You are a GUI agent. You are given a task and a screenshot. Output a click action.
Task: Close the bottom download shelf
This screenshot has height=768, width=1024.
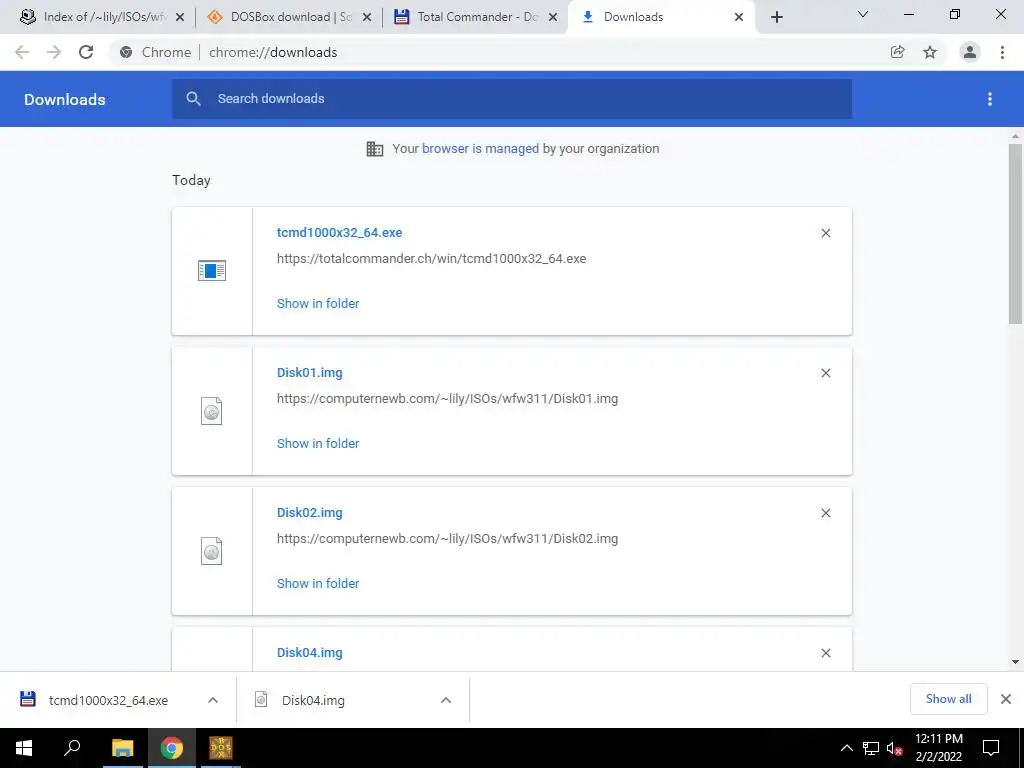point(1006,699)
